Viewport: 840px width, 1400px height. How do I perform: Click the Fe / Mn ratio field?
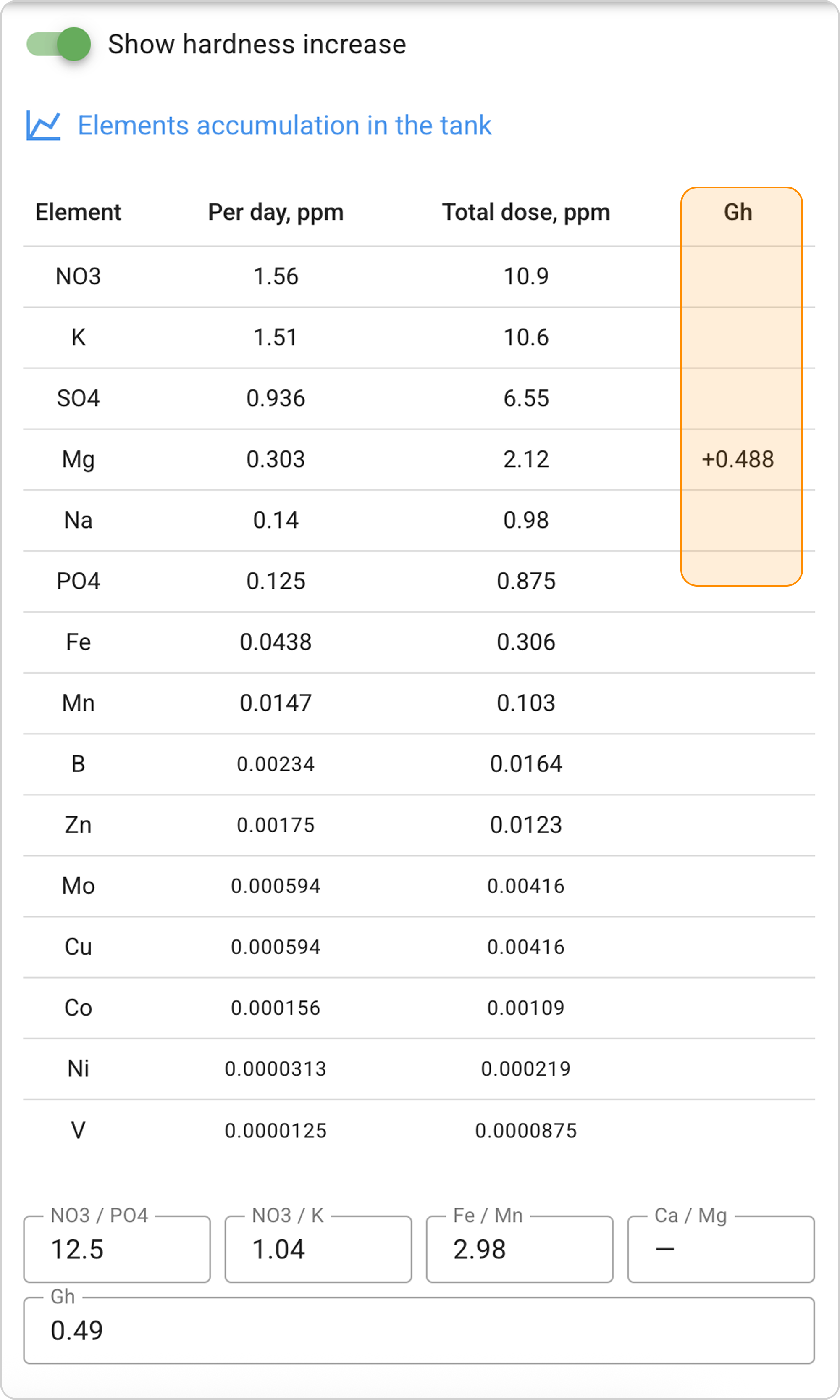(519, 1249)
